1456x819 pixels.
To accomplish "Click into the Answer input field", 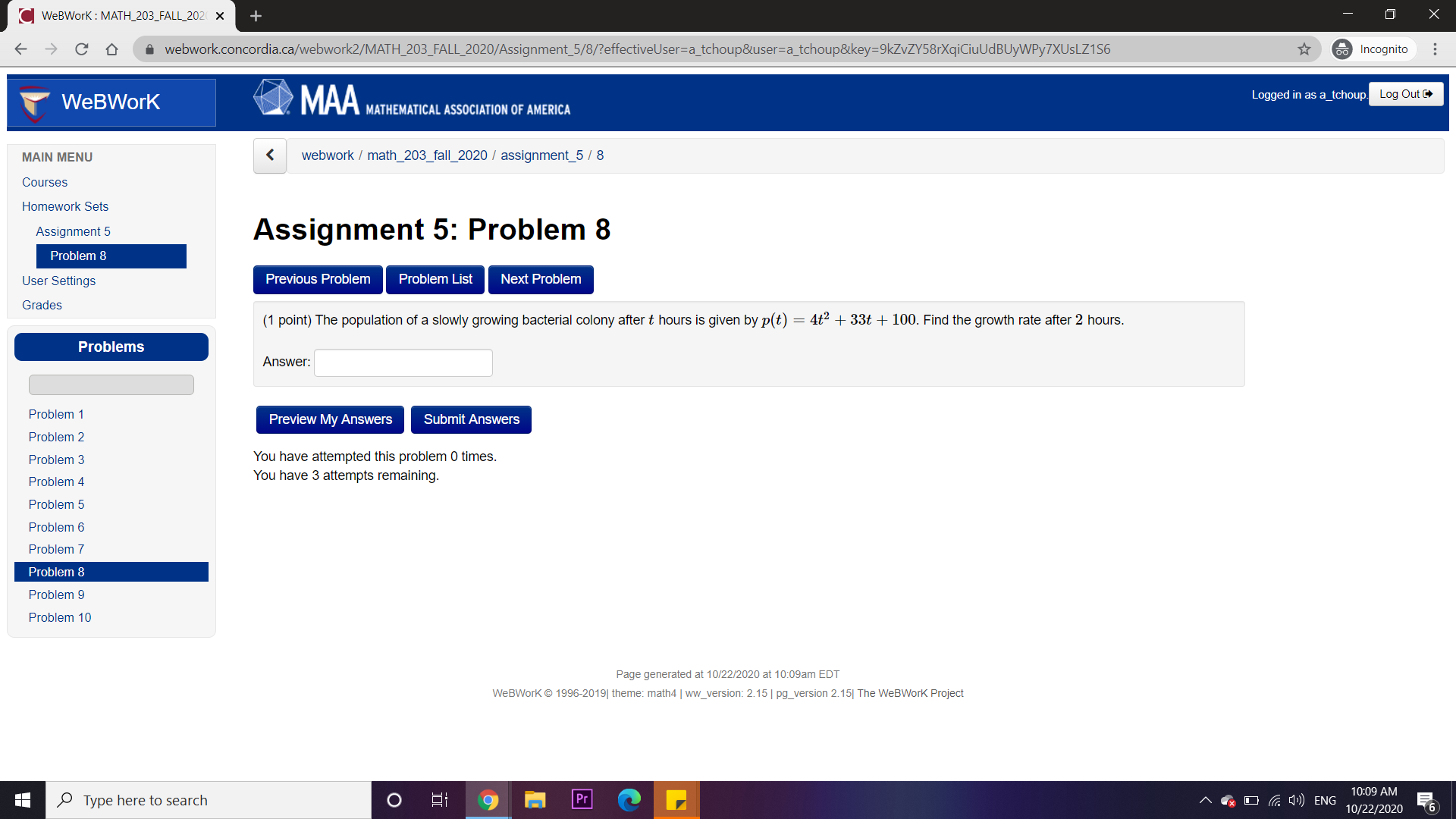I will pos(403,362).
